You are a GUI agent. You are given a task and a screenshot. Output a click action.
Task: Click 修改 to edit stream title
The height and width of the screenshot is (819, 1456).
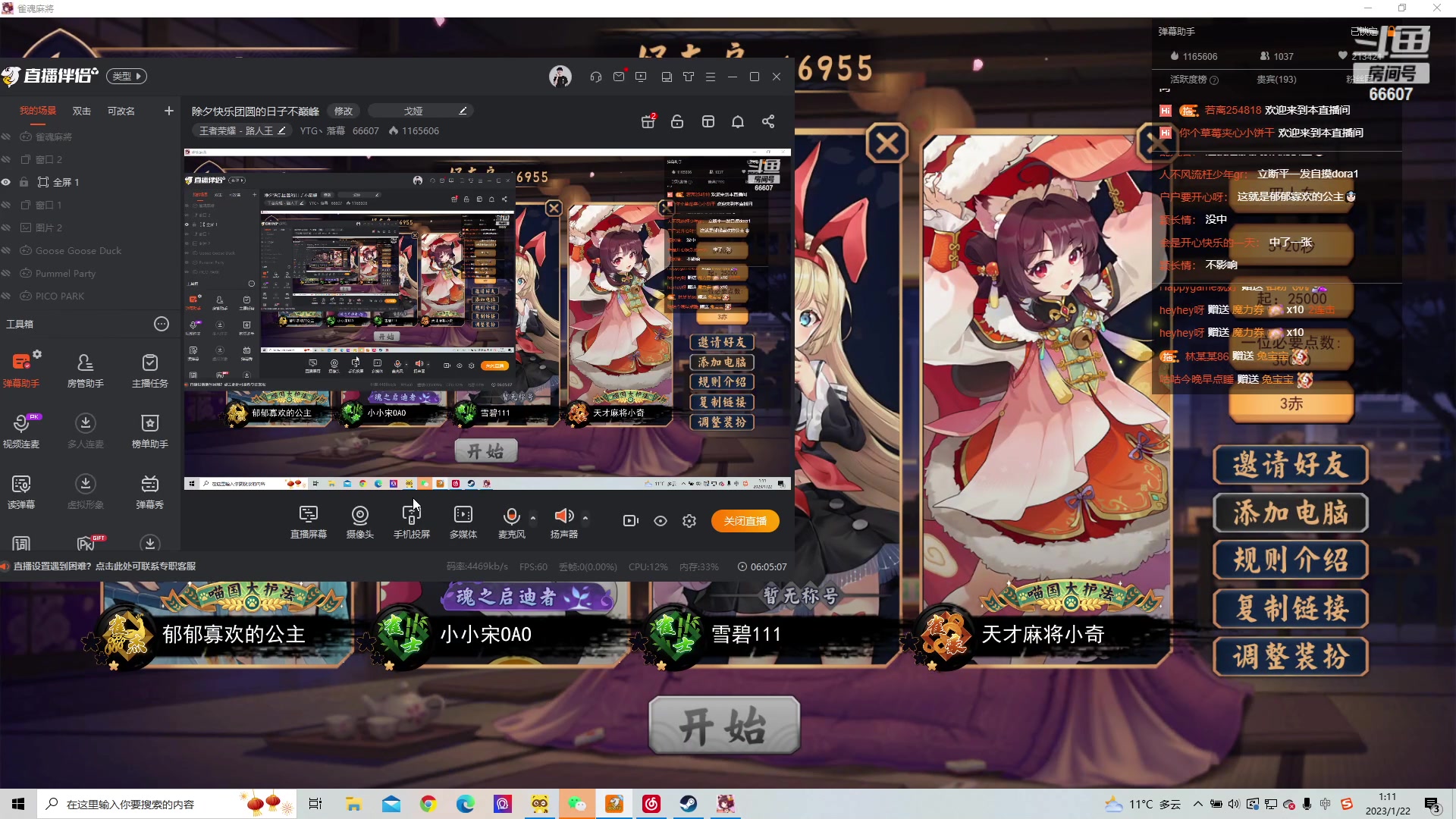[x=344, y=111]
